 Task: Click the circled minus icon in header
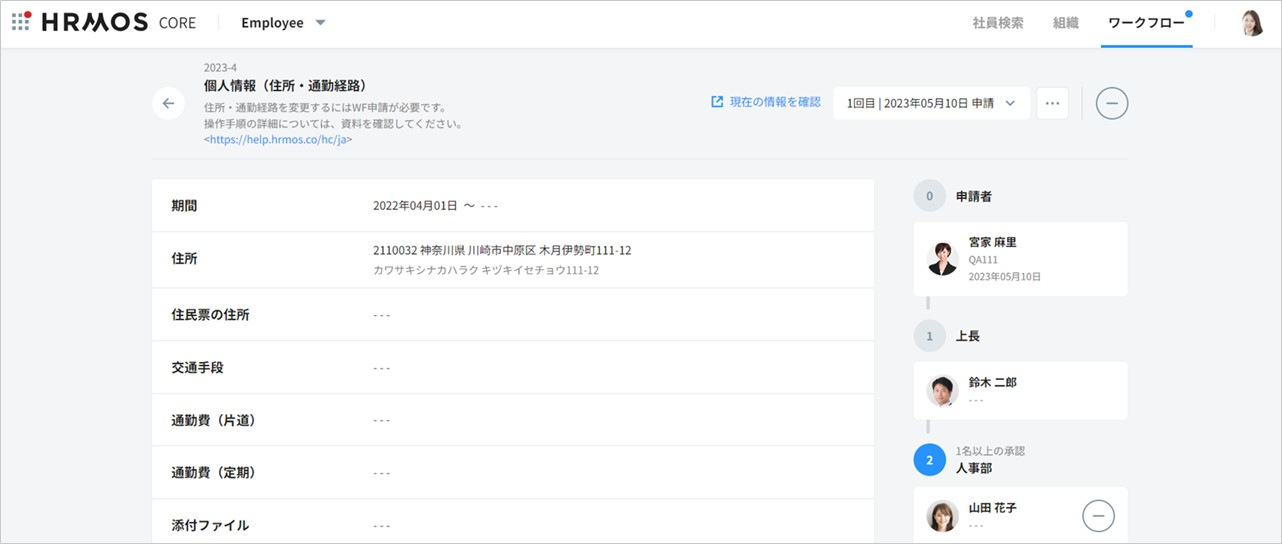(x=1112, y=103)
